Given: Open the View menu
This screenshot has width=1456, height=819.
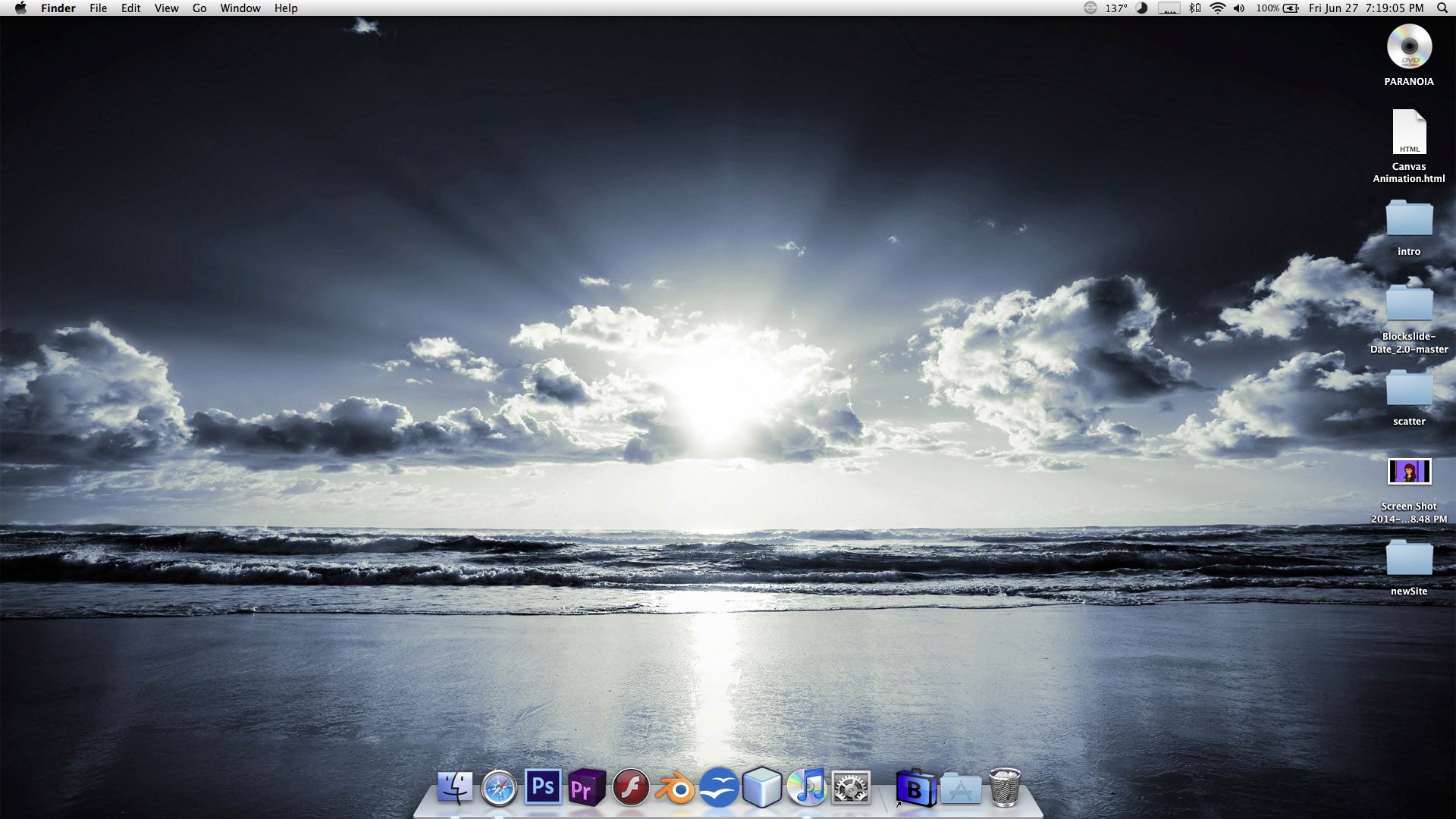Looking at the screenshot, I should click(166, 8).
